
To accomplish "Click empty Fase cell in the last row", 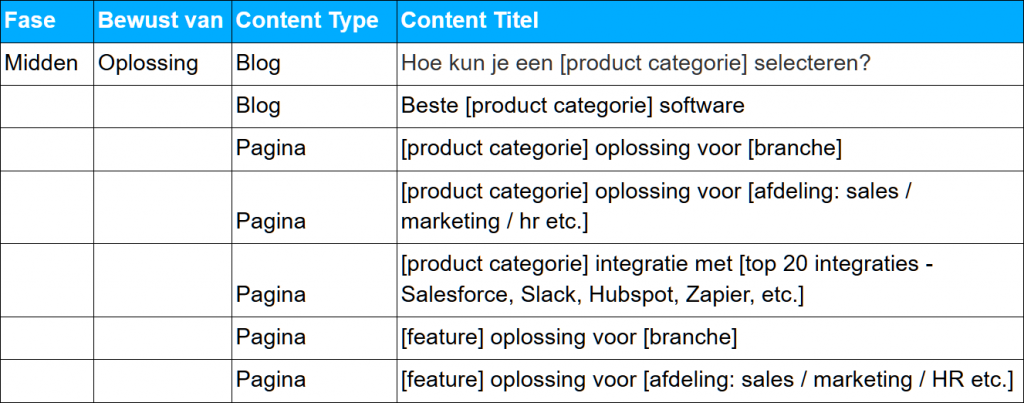I will pyautogui.click(x=47, y=380).
